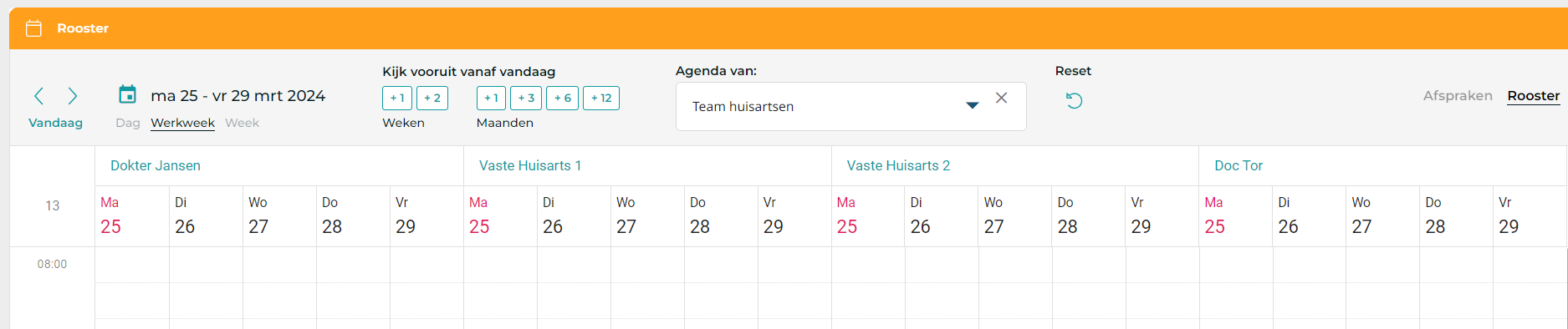Clear Team huisartsen with the X icon
Image resolution: width=1568 pixels, height=329 pixels.
pyautogui.click(x=1001, y=98)
